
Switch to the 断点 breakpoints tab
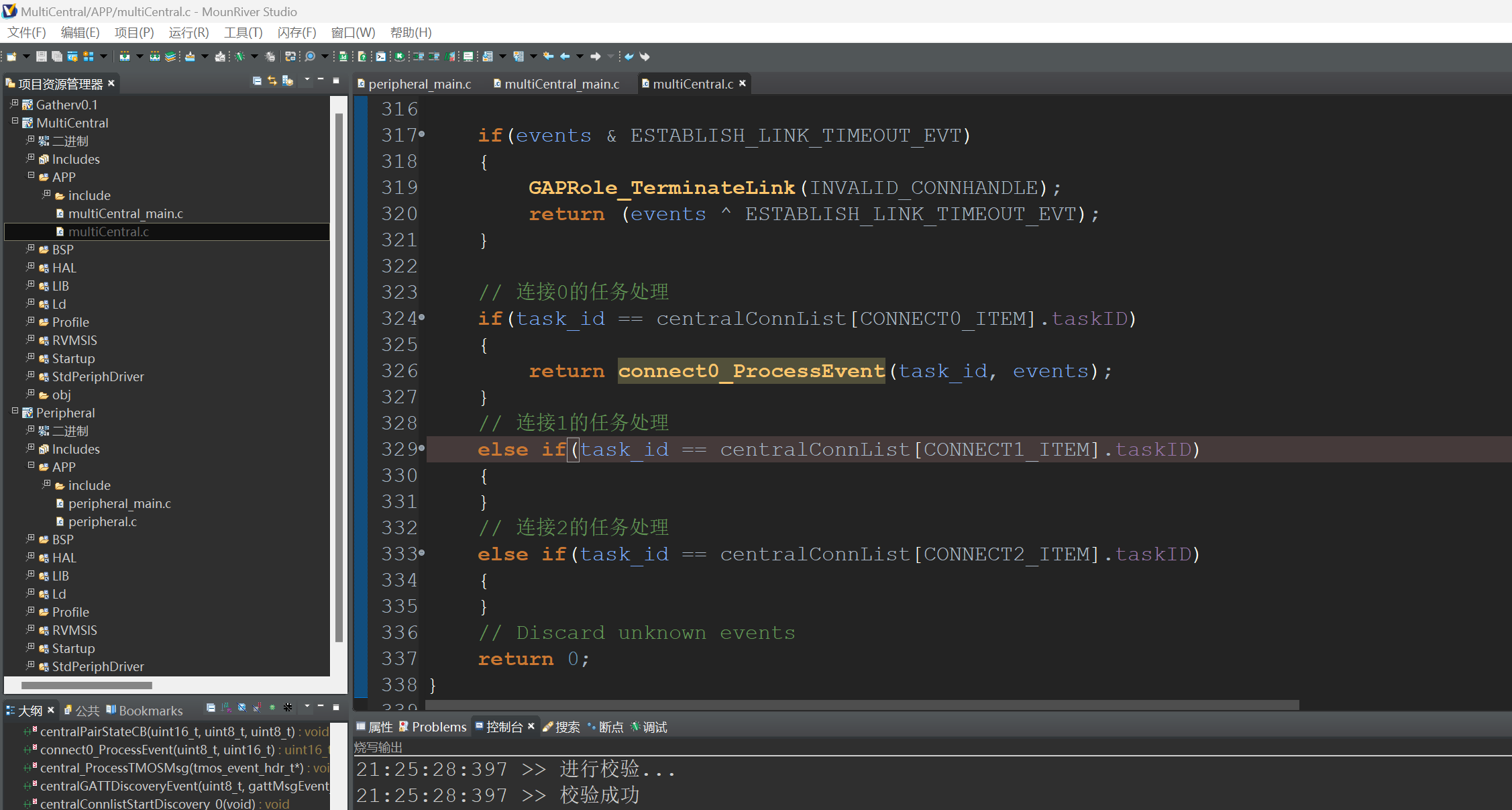click(x=605, y=727)
